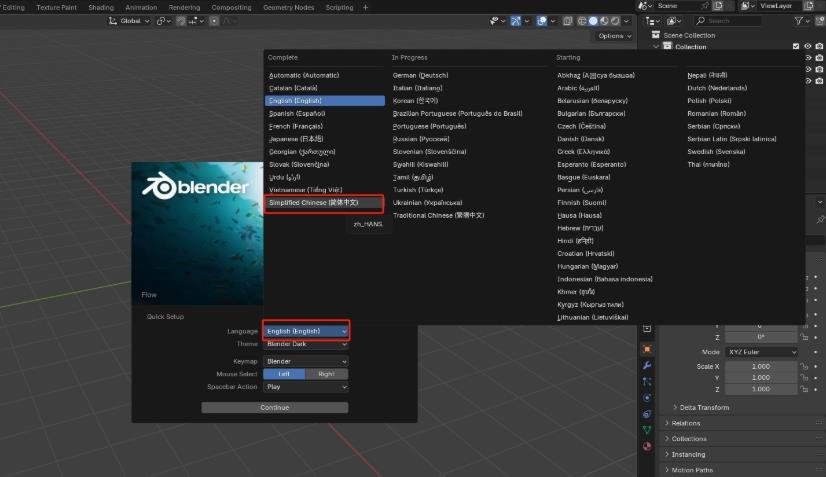This screenshot has height=477, width=826.
Task: Switch to material preview shading
Action: tap(604, 21)
